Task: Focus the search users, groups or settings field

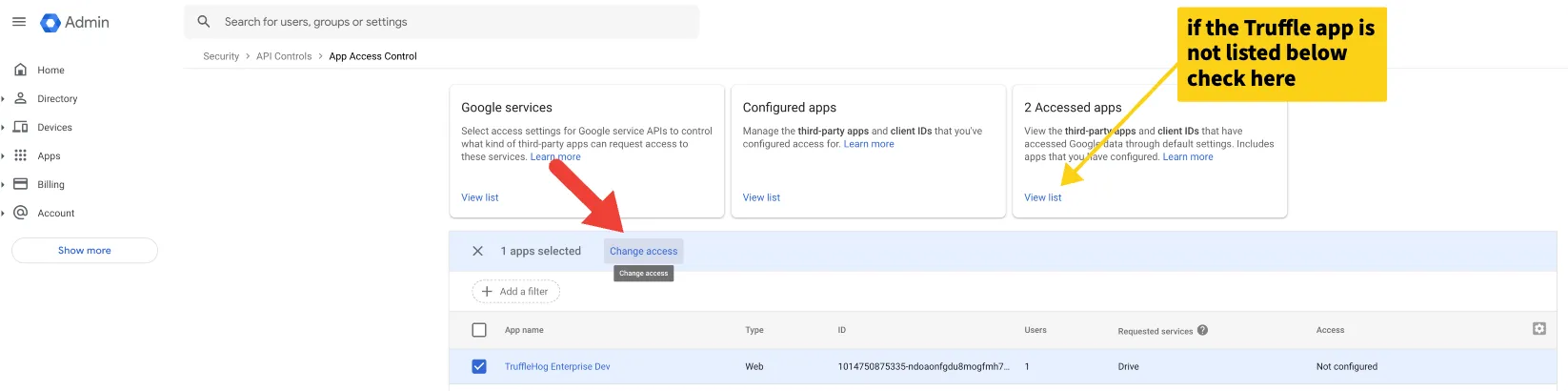Action: pyautogui.click(x=441, y=21)
